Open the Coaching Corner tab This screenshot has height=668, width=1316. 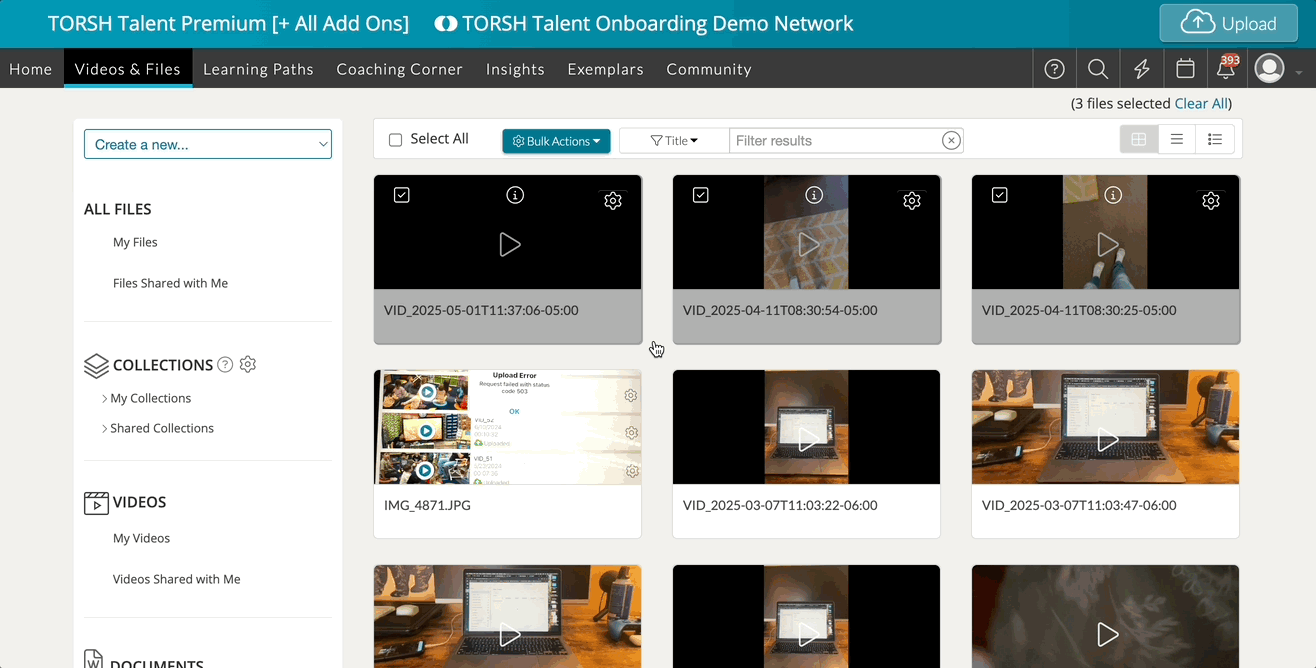399,69
